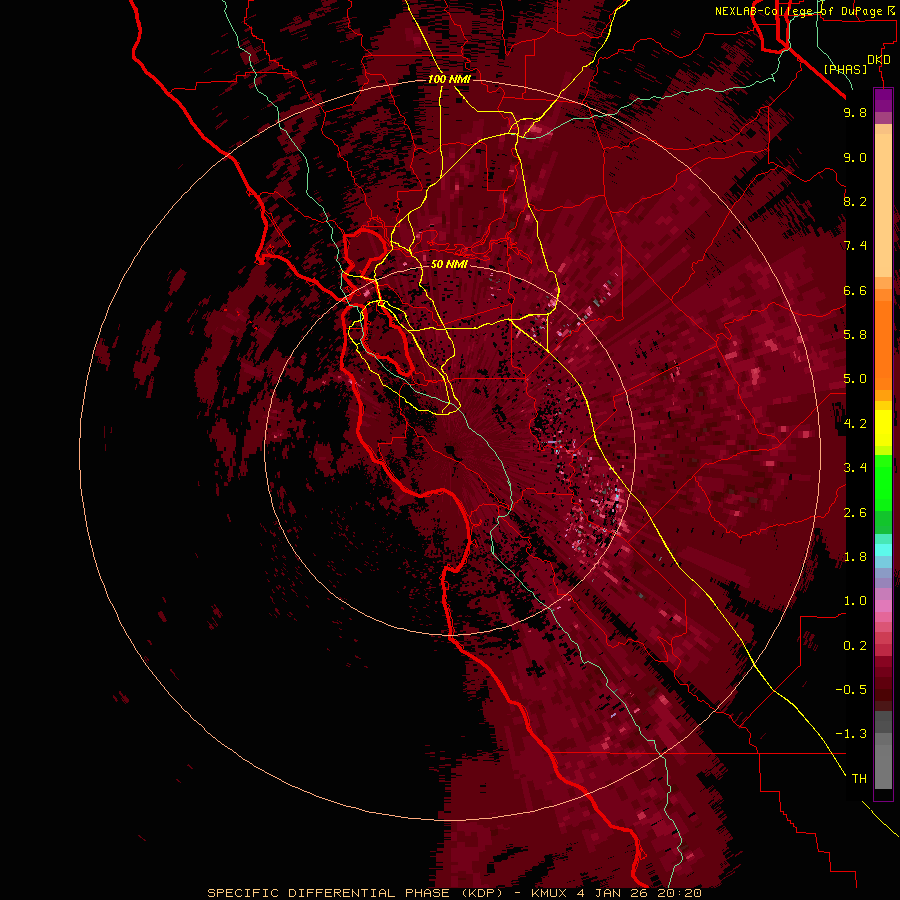Click the 7.4 value on the color scale

pos(855,246)
